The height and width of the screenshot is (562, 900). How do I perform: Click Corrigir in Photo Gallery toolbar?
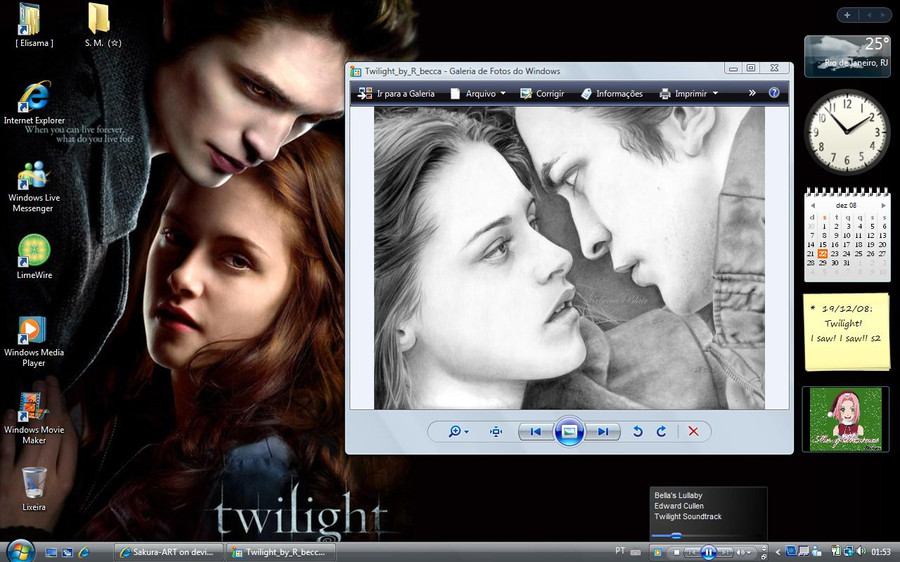[542, 94]
